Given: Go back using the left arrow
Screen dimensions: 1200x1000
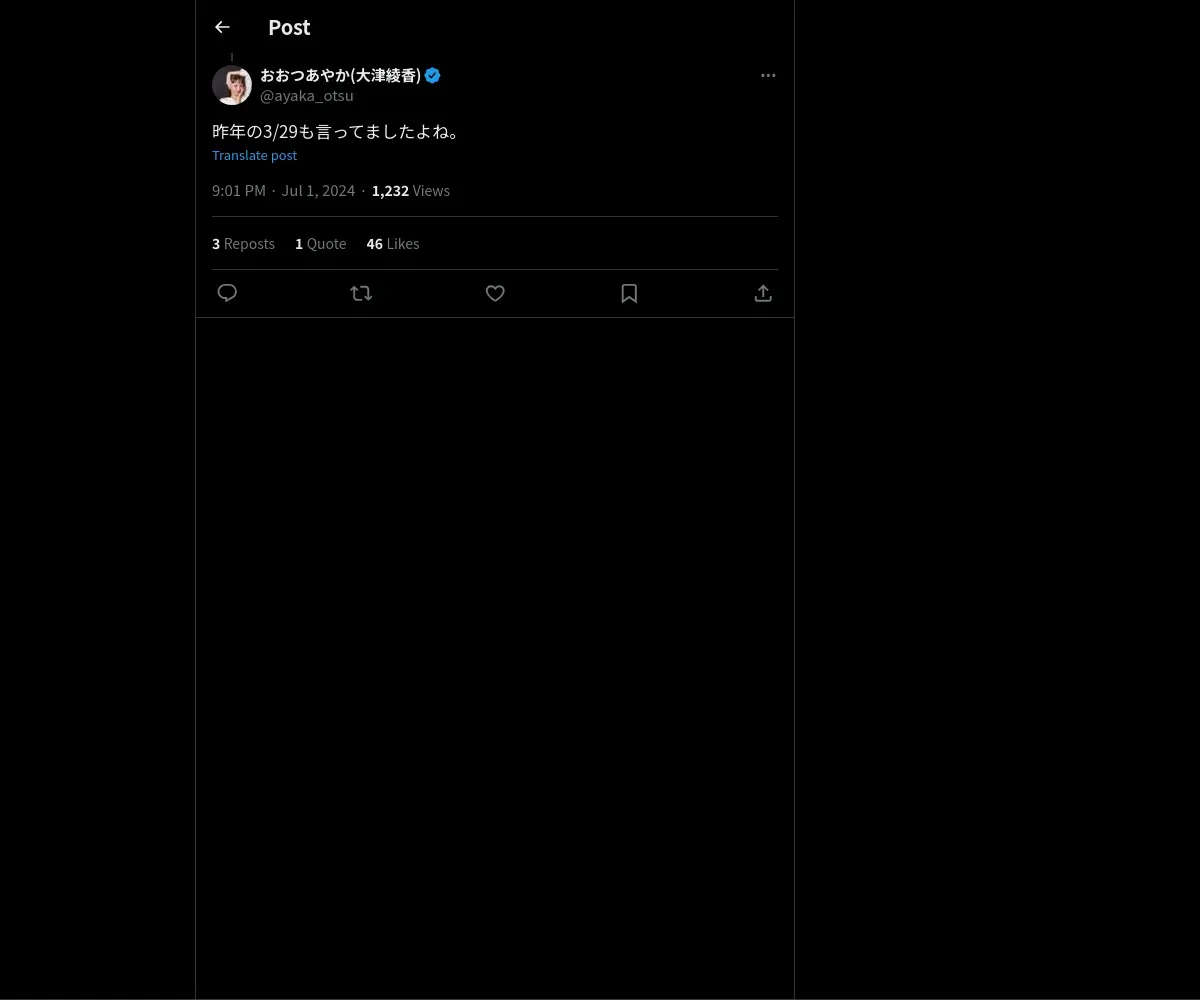Looking at the screenshot, I should coord(222,27).
